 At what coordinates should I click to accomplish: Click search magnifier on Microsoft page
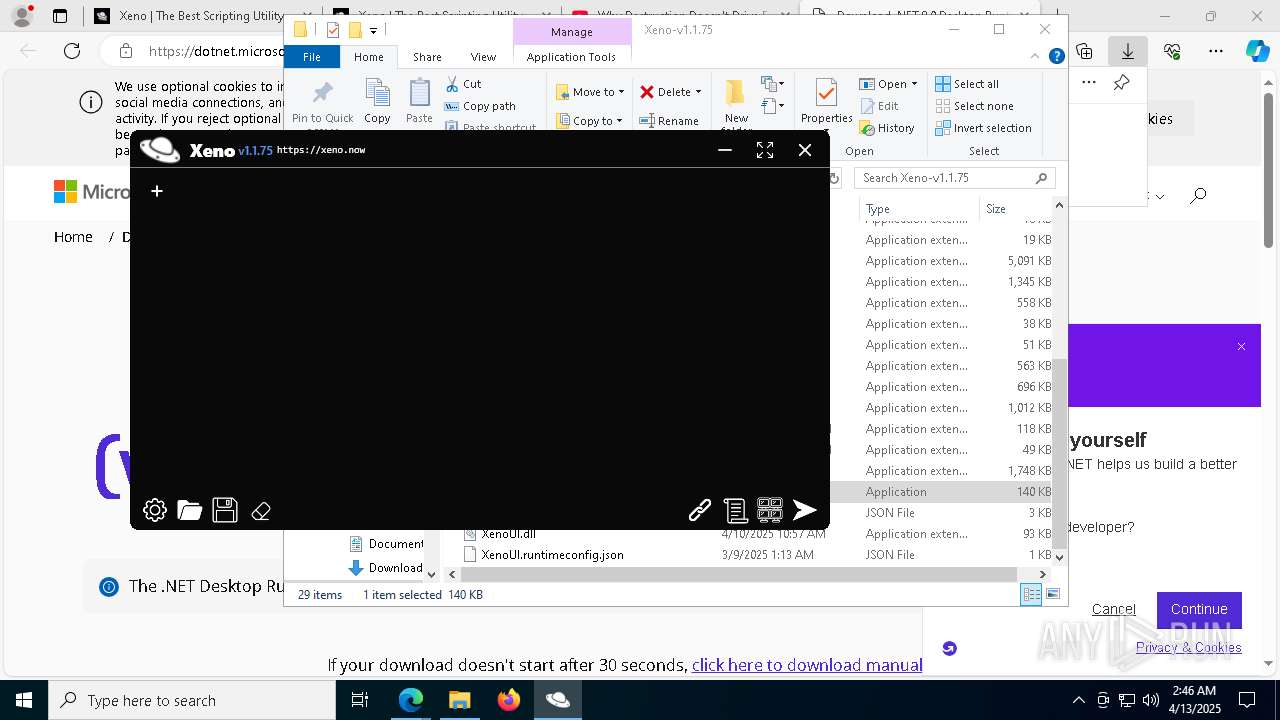coord(1198,196)
